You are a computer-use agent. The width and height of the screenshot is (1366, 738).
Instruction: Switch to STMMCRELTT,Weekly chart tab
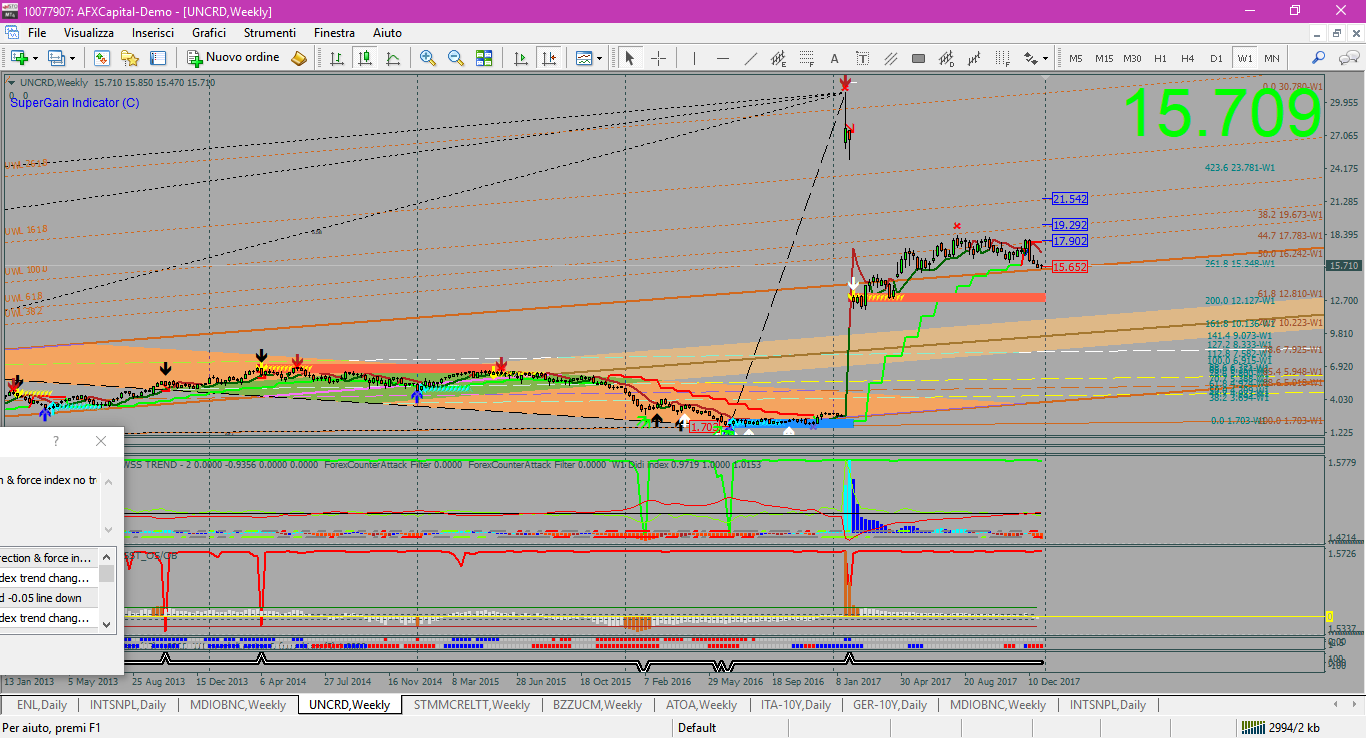[x=471, y=705]
